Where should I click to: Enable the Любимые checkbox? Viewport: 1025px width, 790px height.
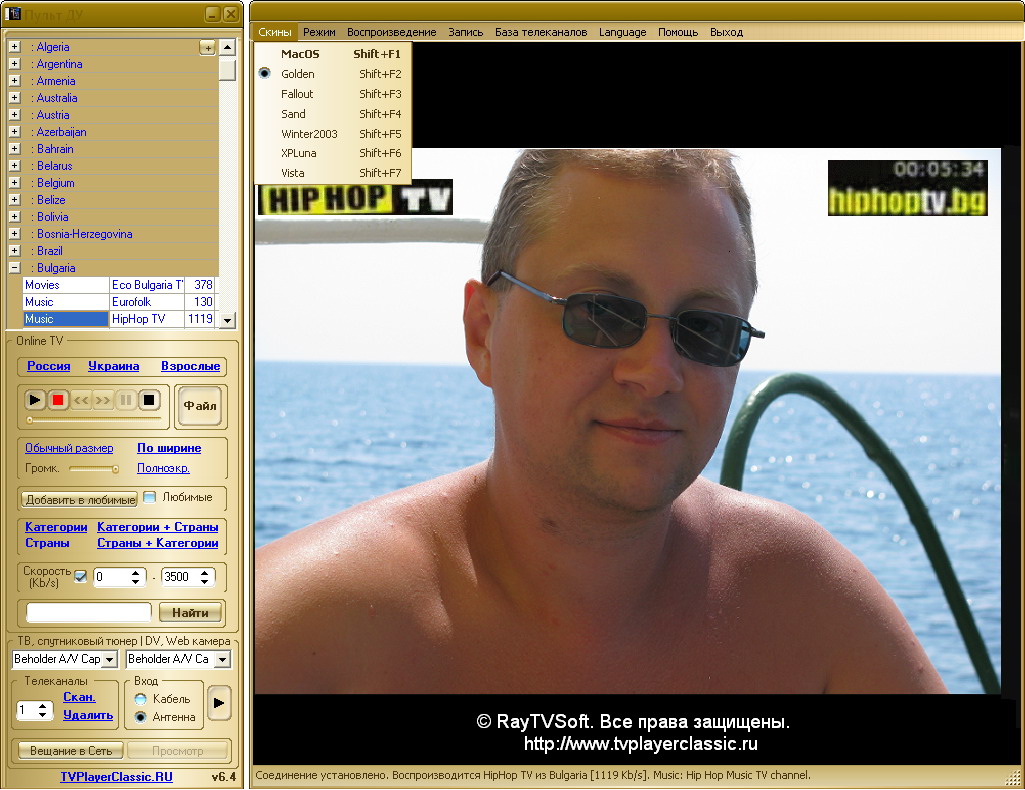pyautogui.click(x=150, y=497)
